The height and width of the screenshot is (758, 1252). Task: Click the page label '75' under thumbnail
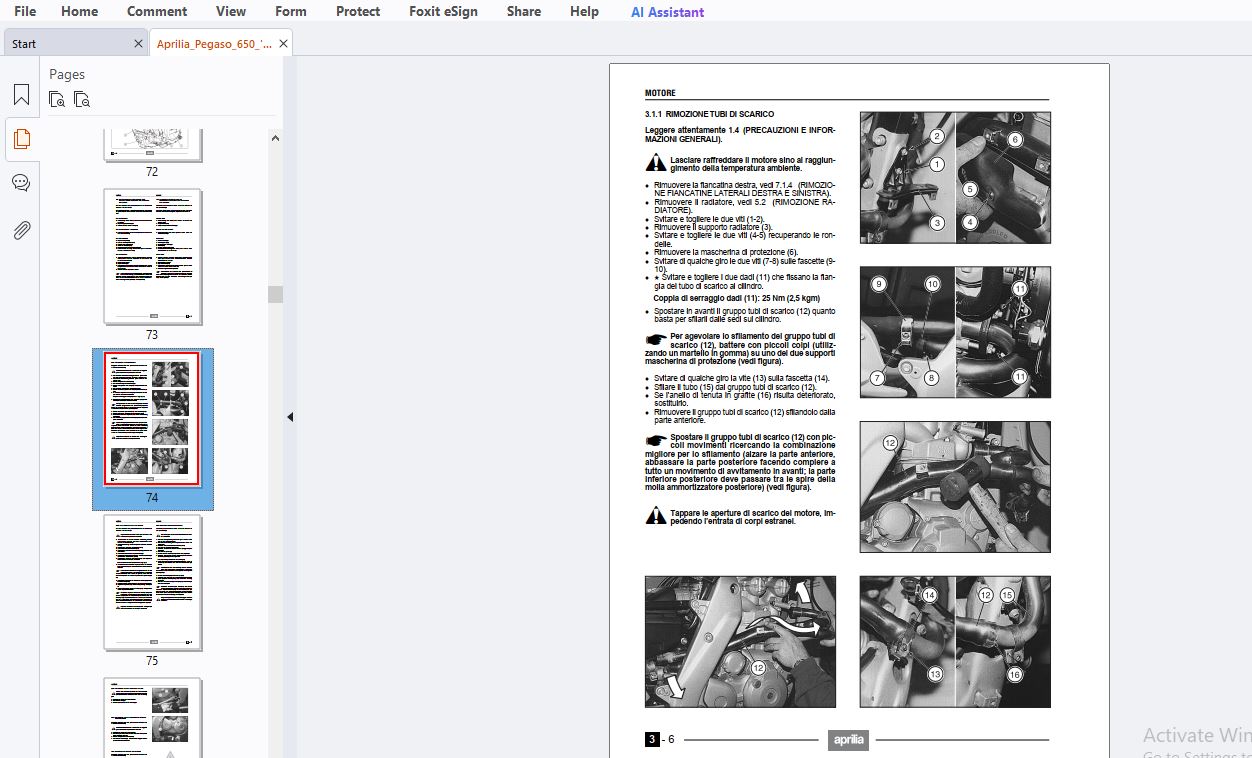point(152,661)
